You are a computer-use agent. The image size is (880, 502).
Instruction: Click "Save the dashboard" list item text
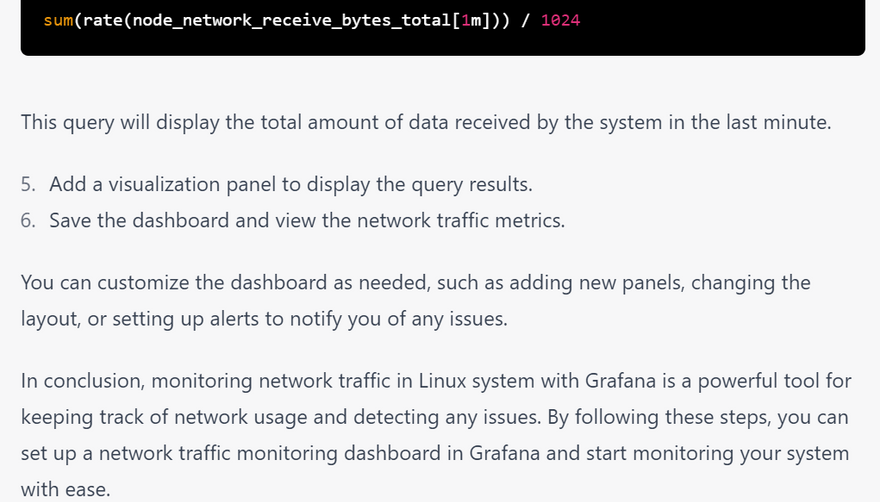(x=130, y=220)
